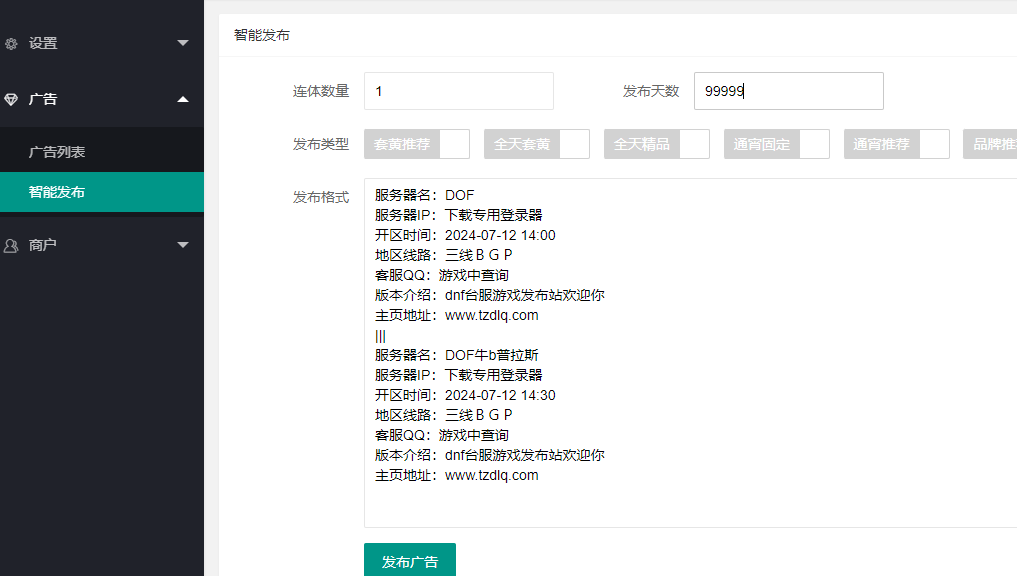Click the 发布天数 input field
Viewport: 1017px width, 576px height.
[x=789, y=91]
